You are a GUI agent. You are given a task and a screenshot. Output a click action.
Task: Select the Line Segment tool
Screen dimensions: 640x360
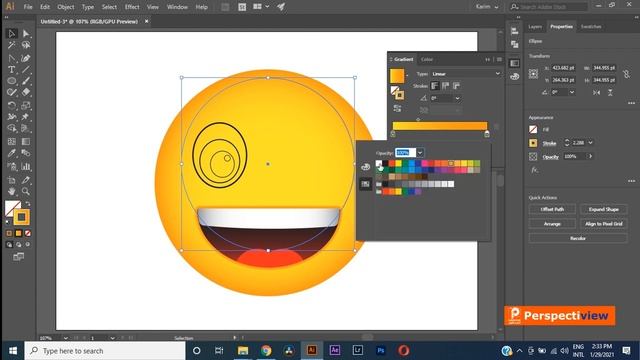pyautogui.click(x=26, y=69)
